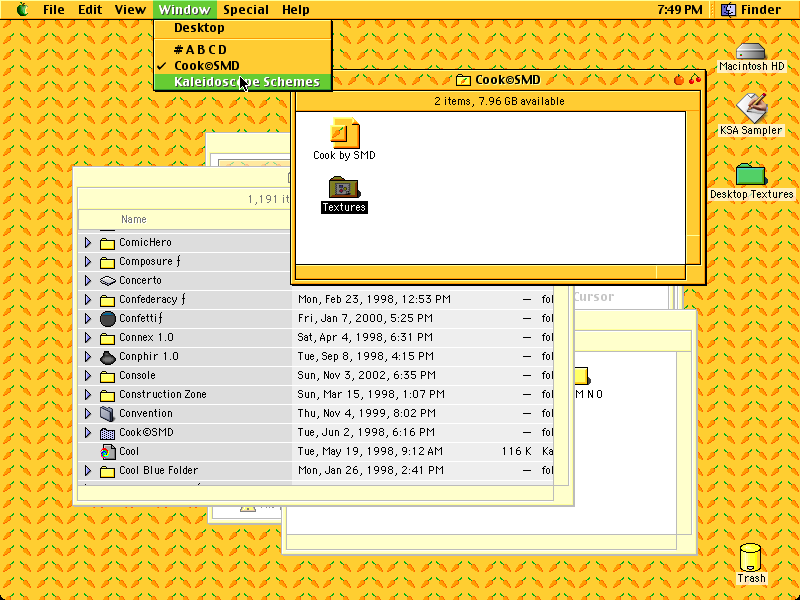
Task: Expand the Composure ƒ folder
Action: [x=88, y=262]
